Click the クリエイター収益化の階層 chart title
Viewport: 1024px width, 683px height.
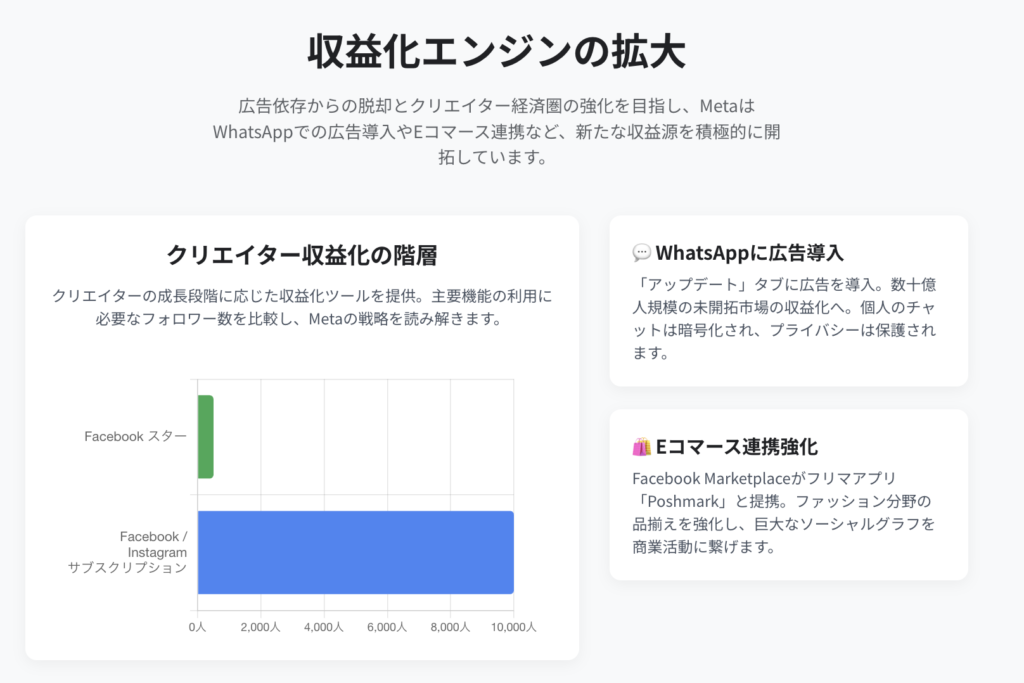[302, 255]
